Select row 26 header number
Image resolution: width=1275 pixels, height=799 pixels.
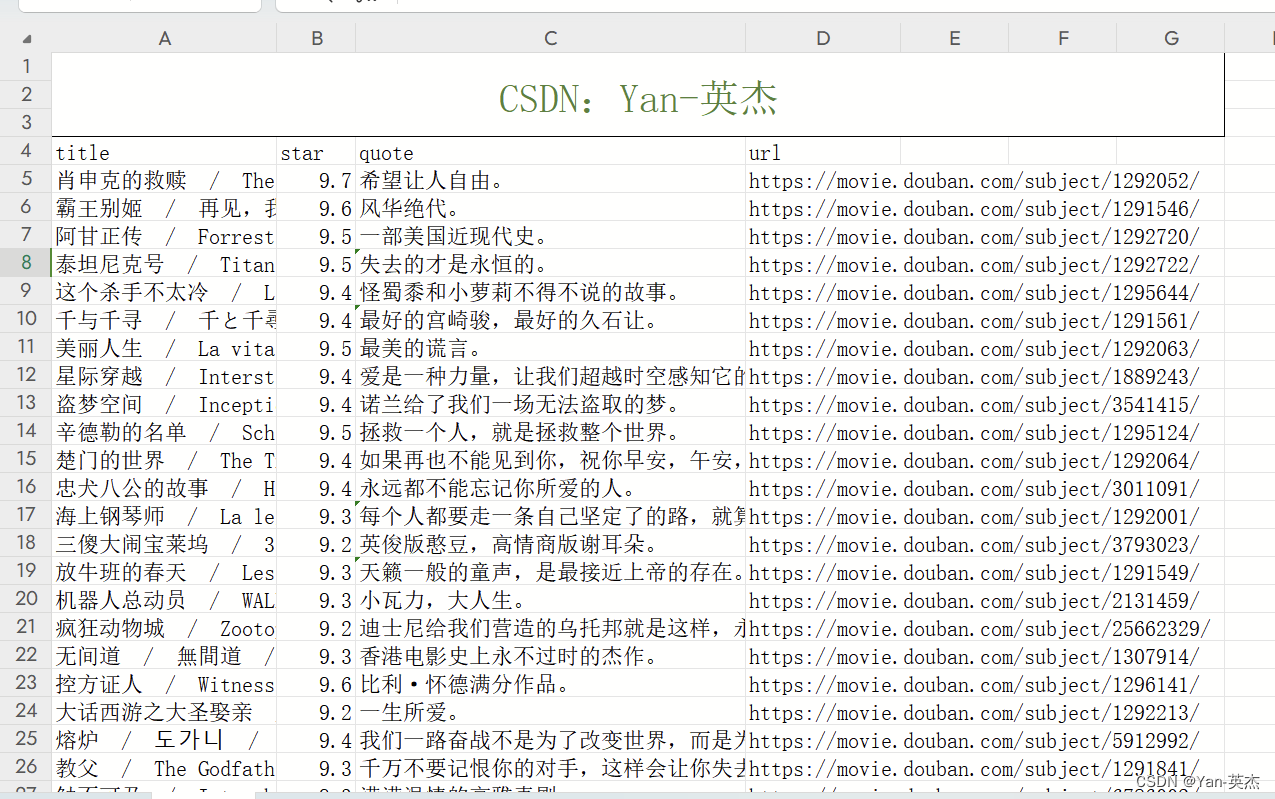point(27,767)
